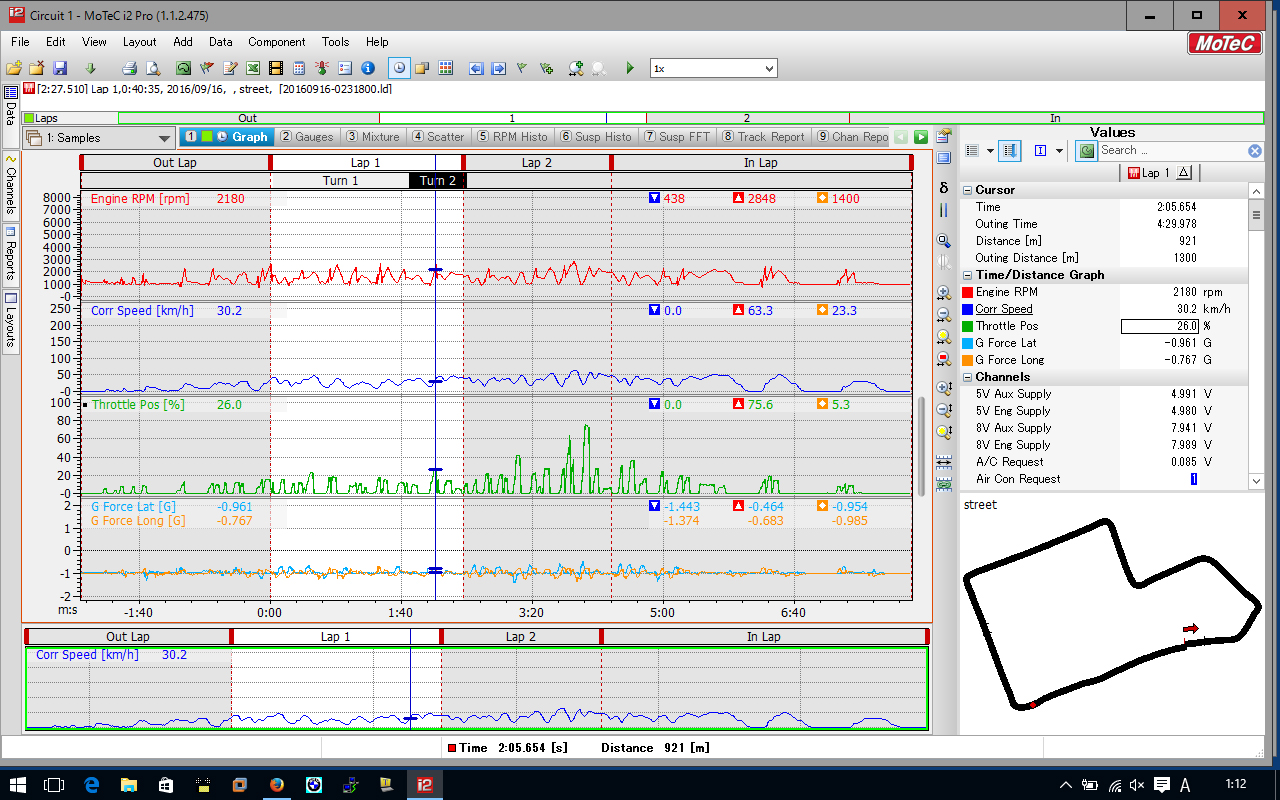Switch to the RPM Histo tab
Screen dimensions: 1280x800
pyautogui.click(x=512, y=137)
